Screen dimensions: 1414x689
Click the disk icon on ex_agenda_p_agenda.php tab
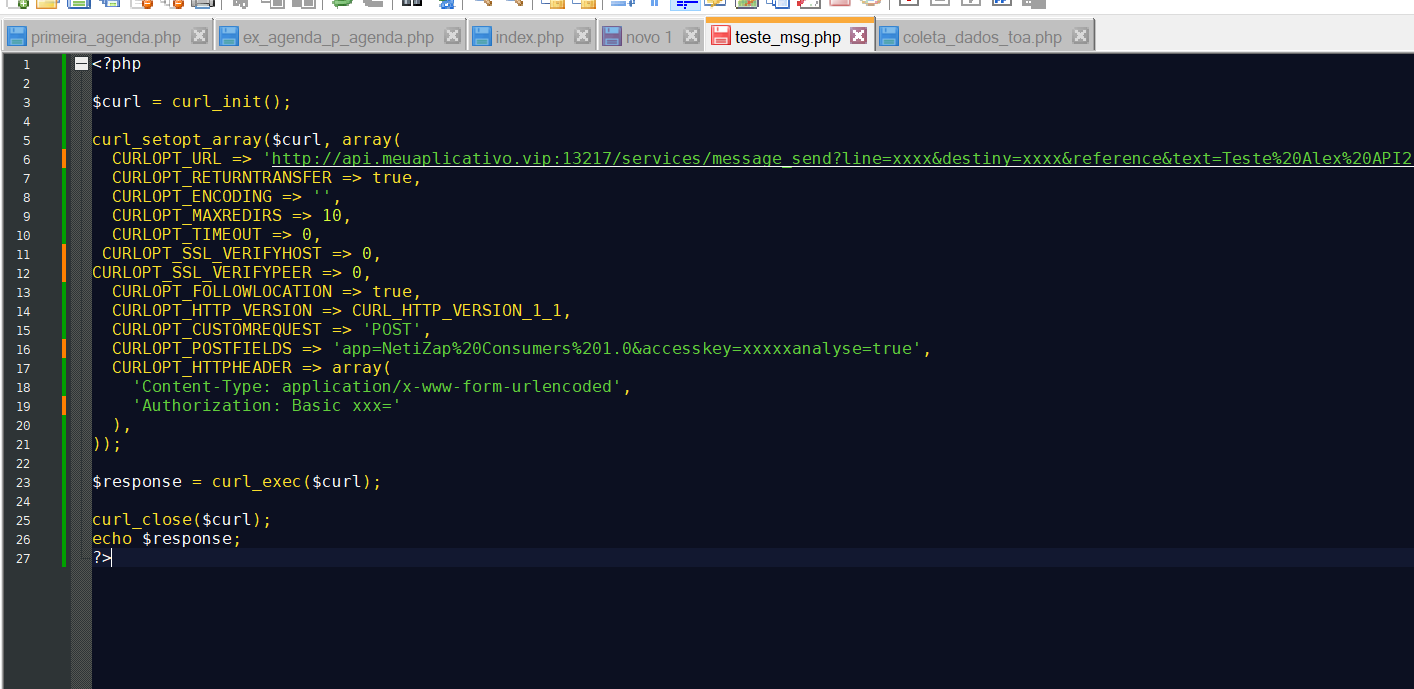(x=229, y=37)
